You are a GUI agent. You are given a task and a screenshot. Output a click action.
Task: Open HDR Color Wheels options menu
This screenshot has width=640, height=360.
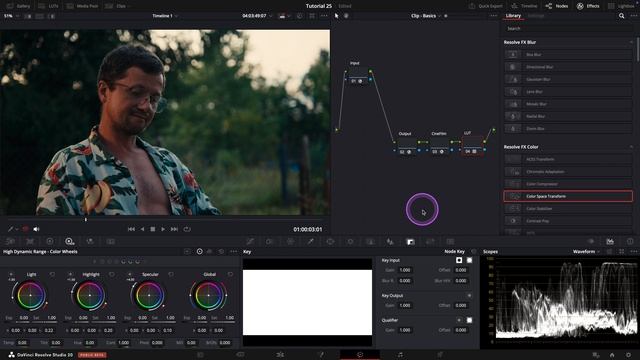233,251
